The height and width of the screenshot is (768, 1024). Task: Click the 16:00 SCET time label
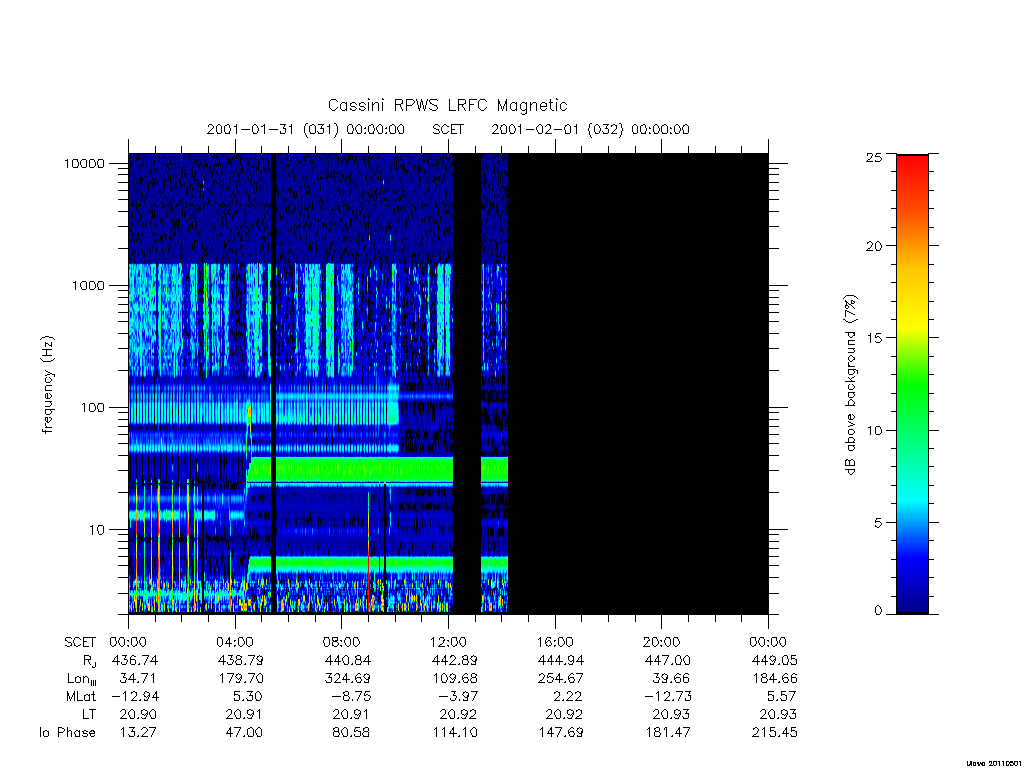(555, 642)
